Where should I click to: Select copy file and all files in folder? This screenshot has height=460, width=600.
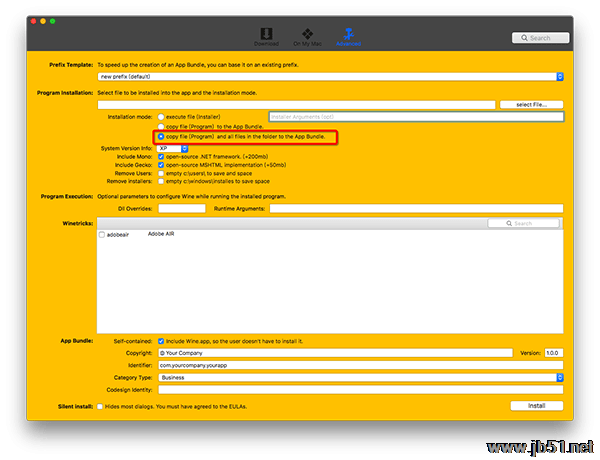tap(161, 137)
